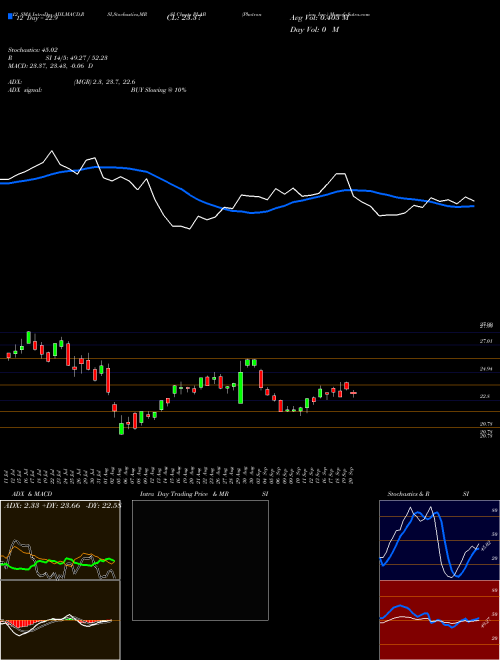Click the ADX indicator chart with green line
Screen dimensions: 500x660
60,540
